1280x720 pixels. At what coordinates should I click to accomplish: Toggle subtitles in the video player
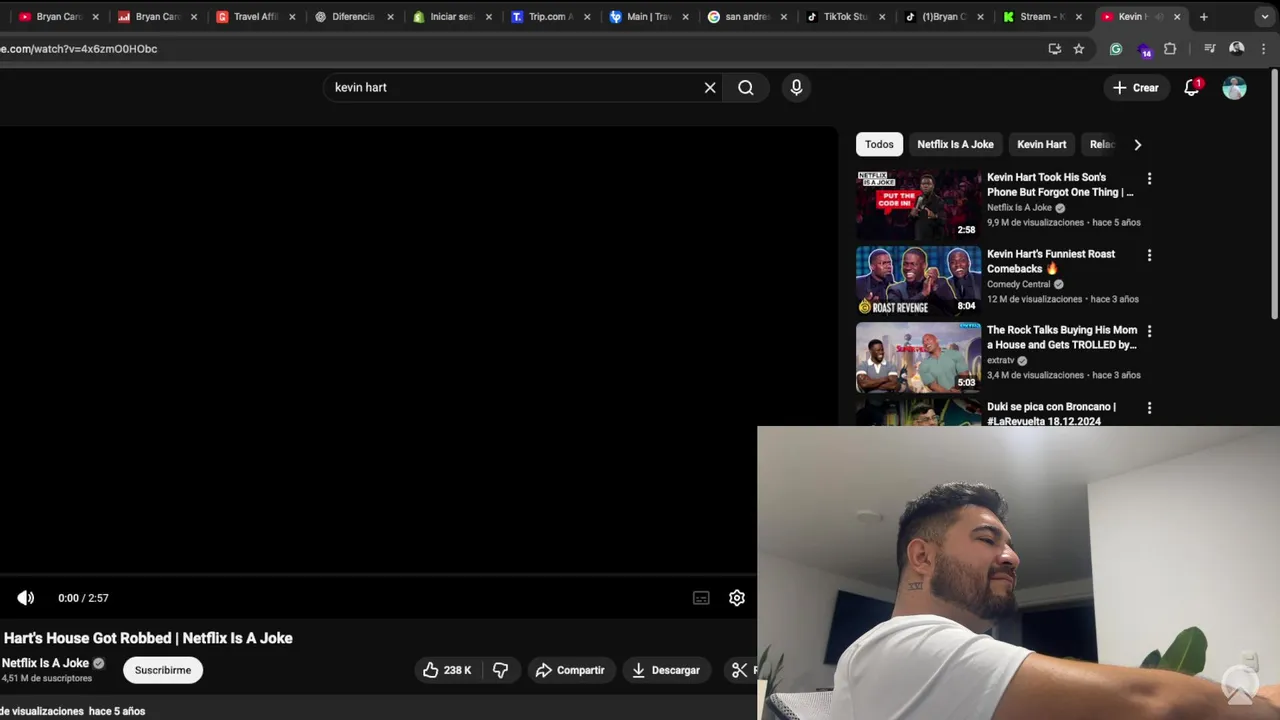pyautogui.click(x=701, y=598)
